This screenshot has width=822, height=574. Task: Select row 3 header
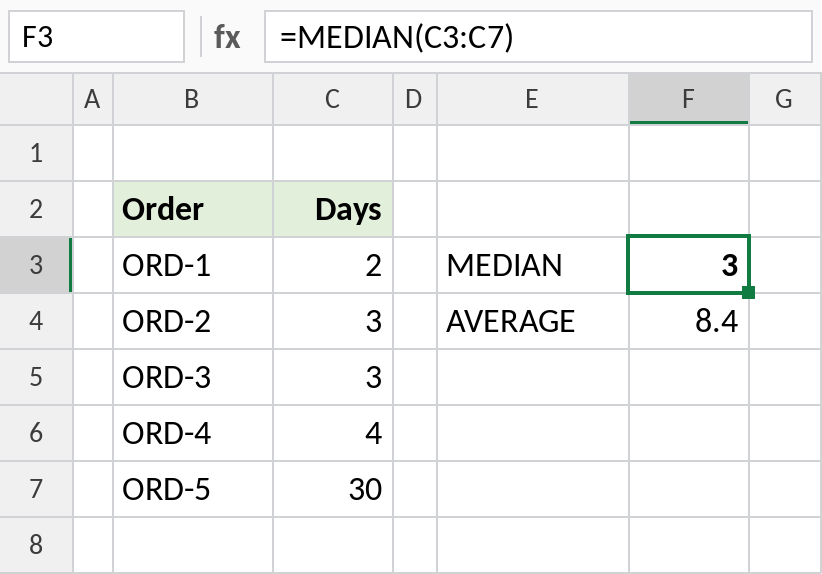point(36,265)
